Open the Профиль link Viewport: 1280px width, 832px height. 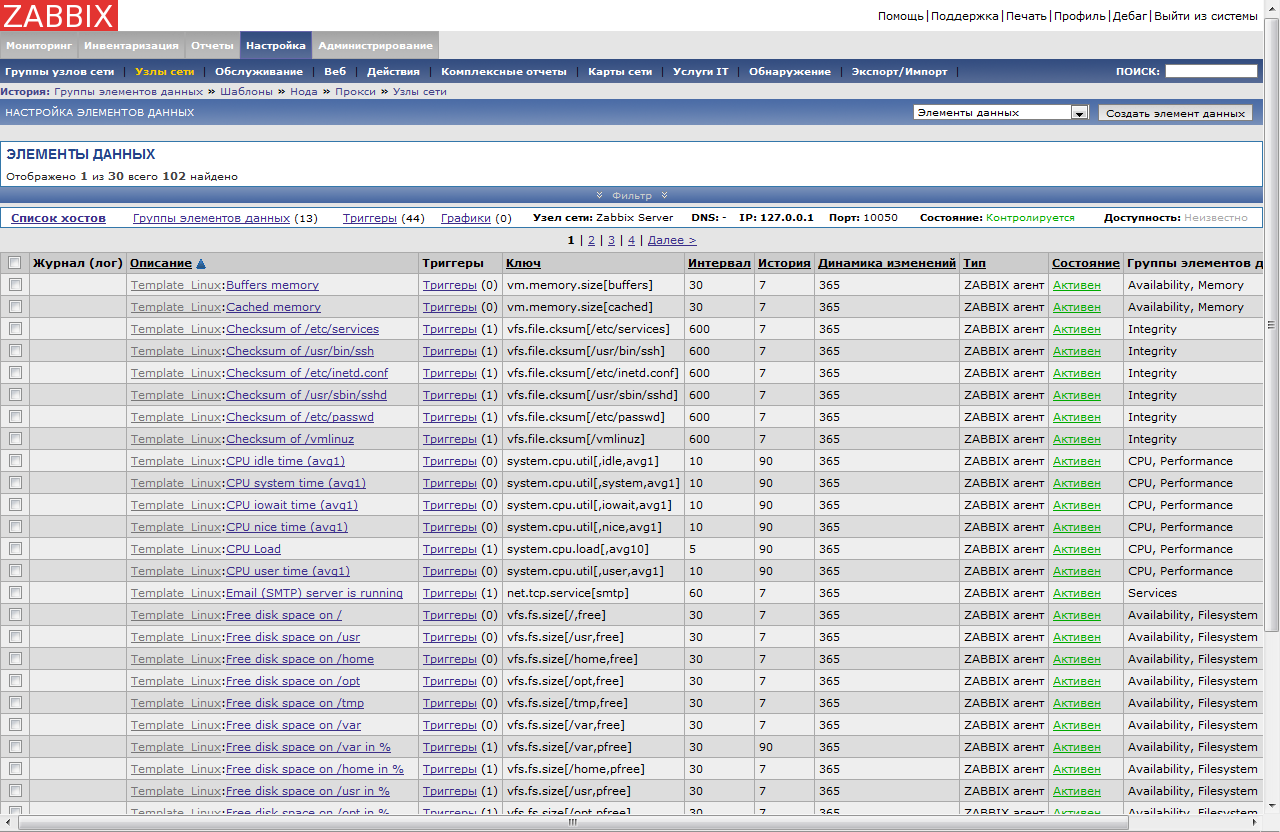point(1080,16)
